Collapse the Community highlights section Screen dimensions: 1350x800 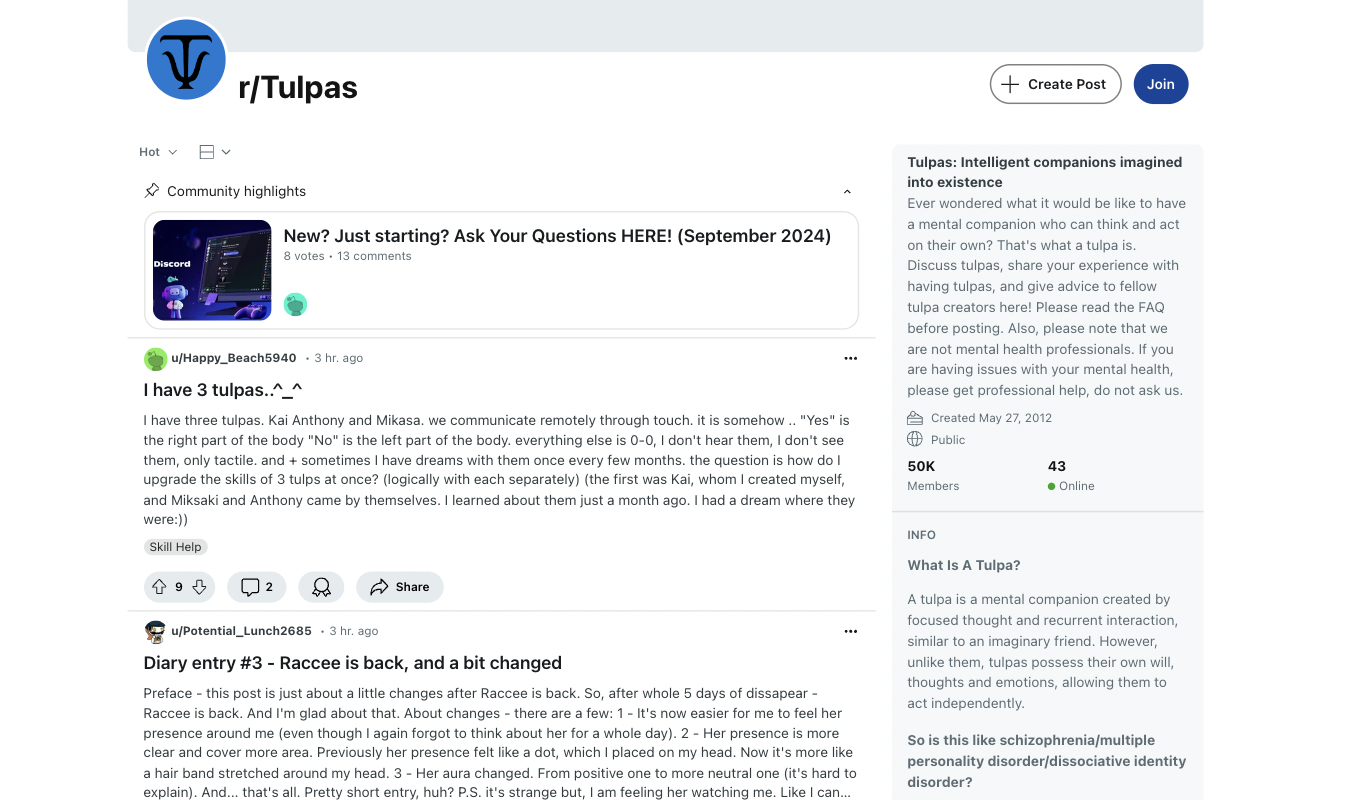point(847,191)
